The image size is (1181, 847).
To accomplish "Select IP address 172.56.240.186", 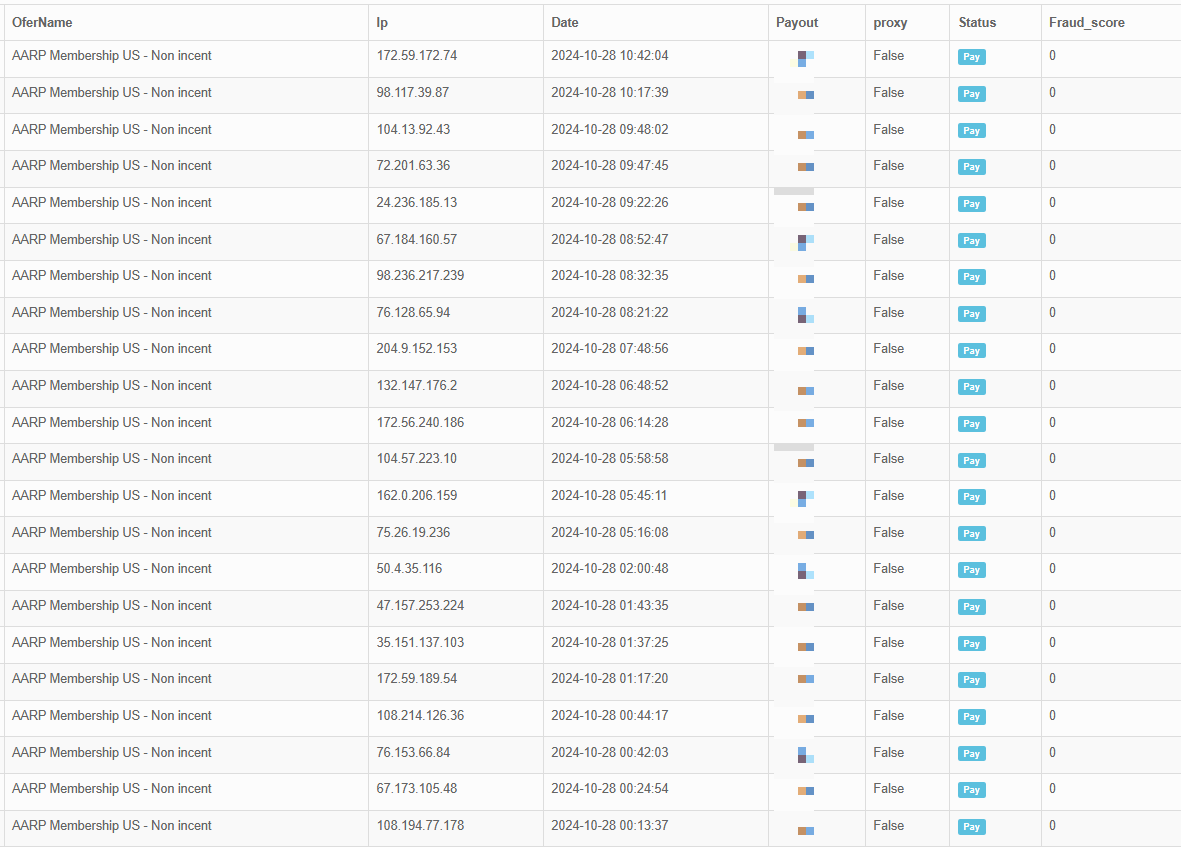I will point(420,422).
